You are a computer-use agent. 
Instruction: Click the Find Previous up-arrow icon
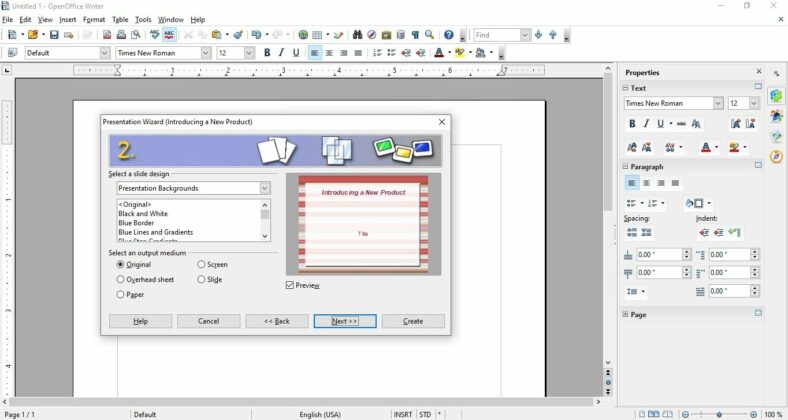(553, 35)
